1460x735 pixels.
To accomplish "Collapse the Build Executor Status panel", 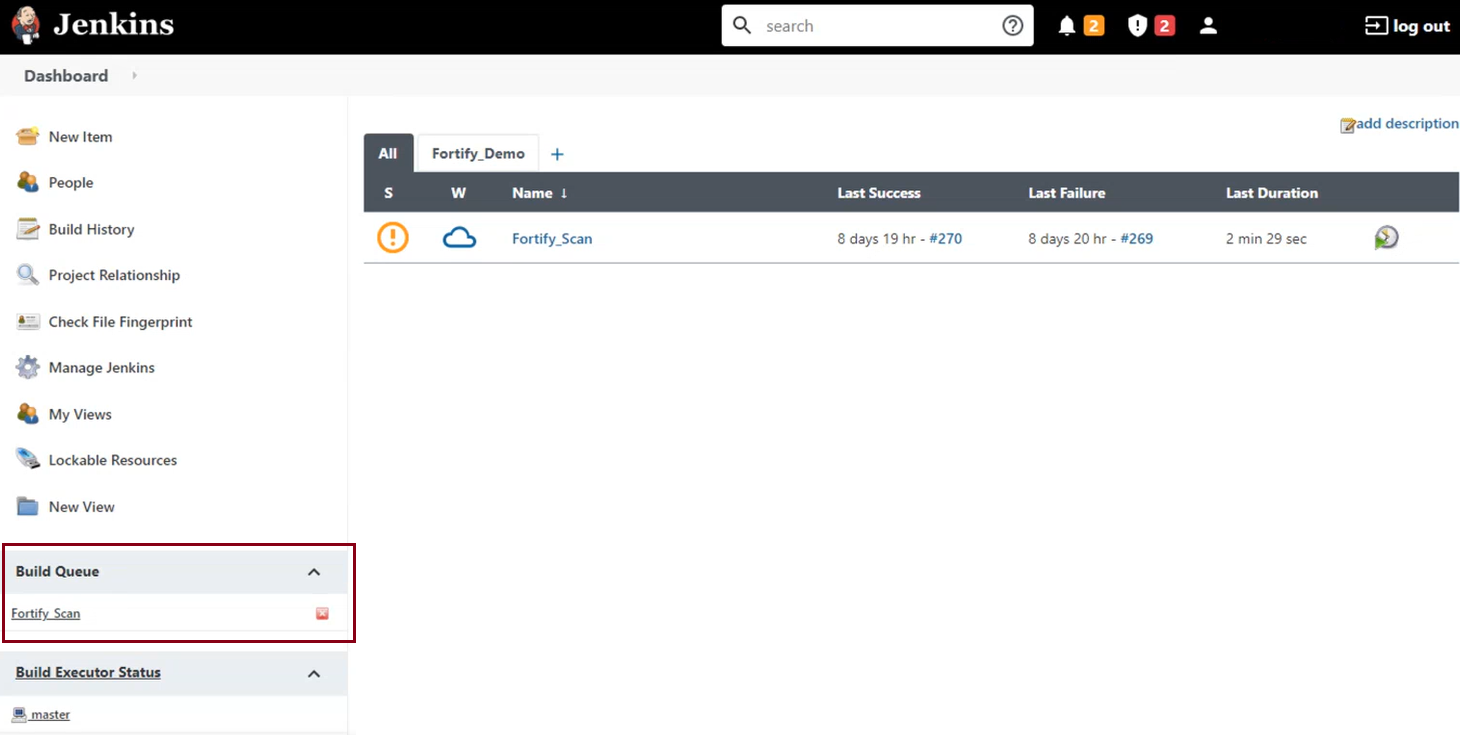I will pos(314,674).
